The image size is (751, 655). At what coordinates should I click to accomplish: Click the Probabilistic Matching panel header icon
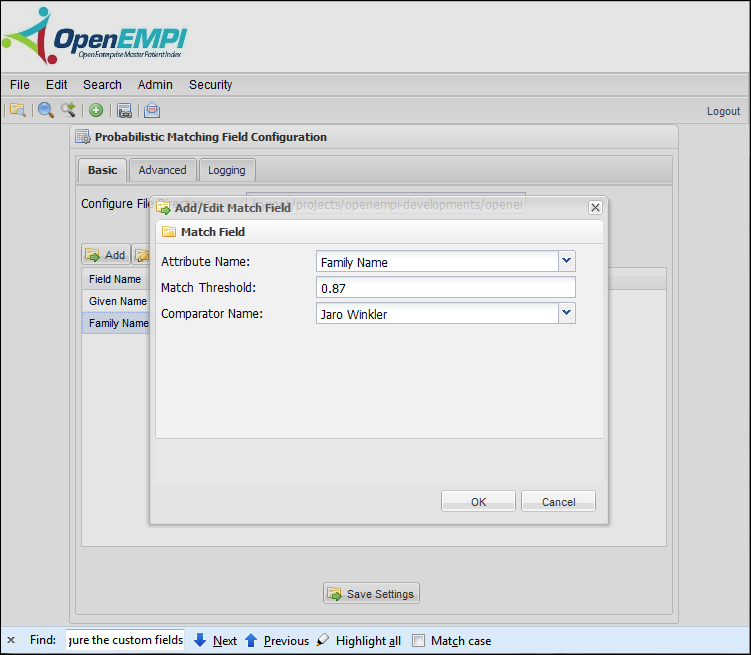82,137
